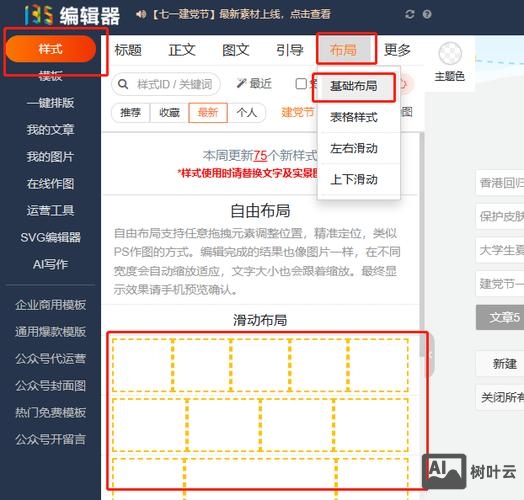
Task: Open the 大学生 article entry
Action: click(x=500, y=250)
